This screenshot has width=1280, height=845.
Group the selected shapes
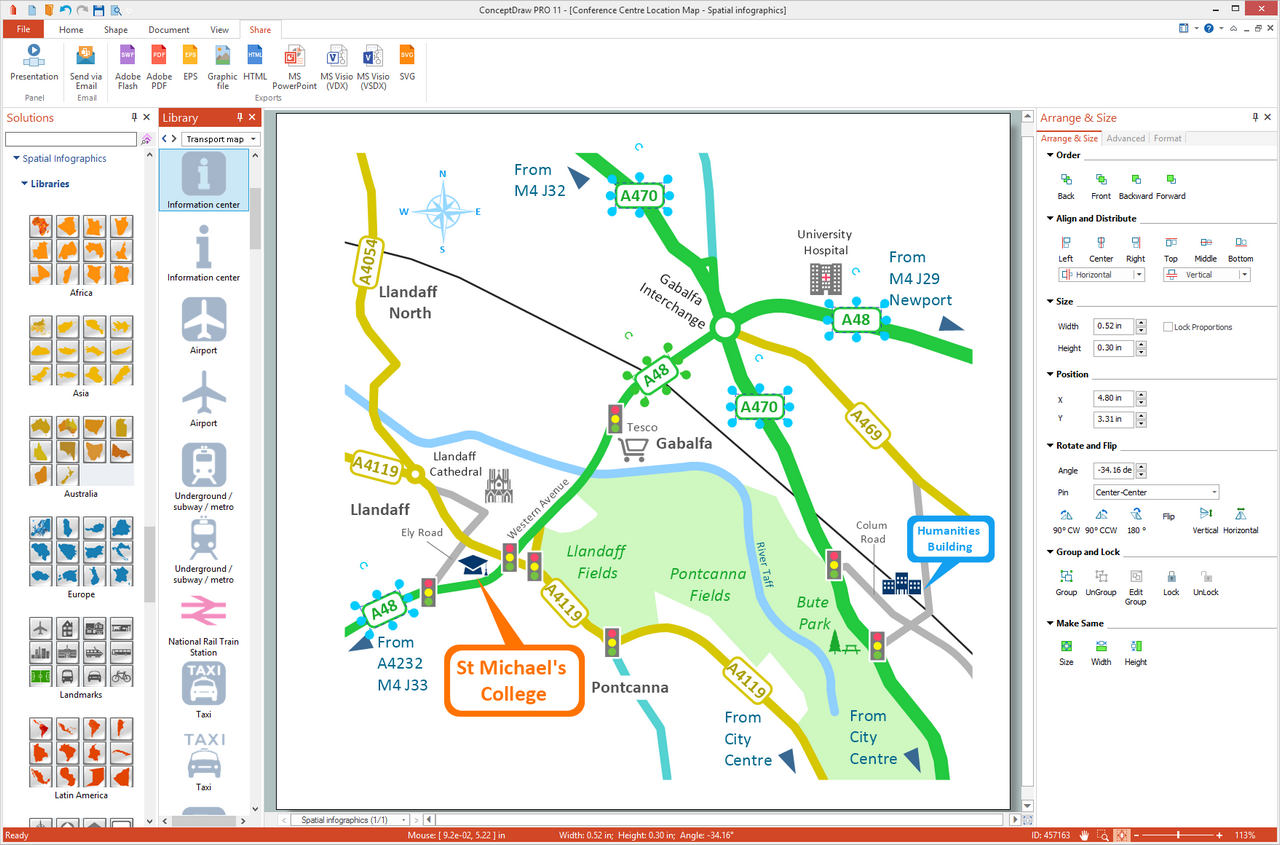[x=1067, y=583]
